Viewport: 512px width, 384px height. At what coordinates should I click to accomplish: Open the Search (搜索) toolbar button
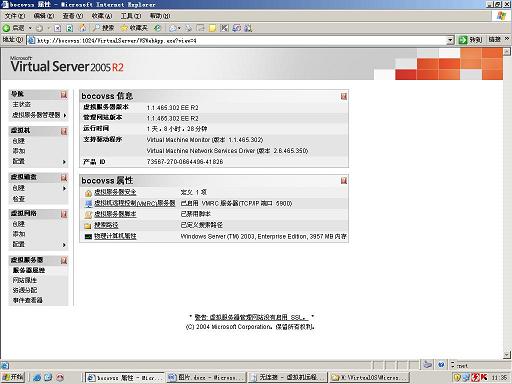[x=103, y=28]
